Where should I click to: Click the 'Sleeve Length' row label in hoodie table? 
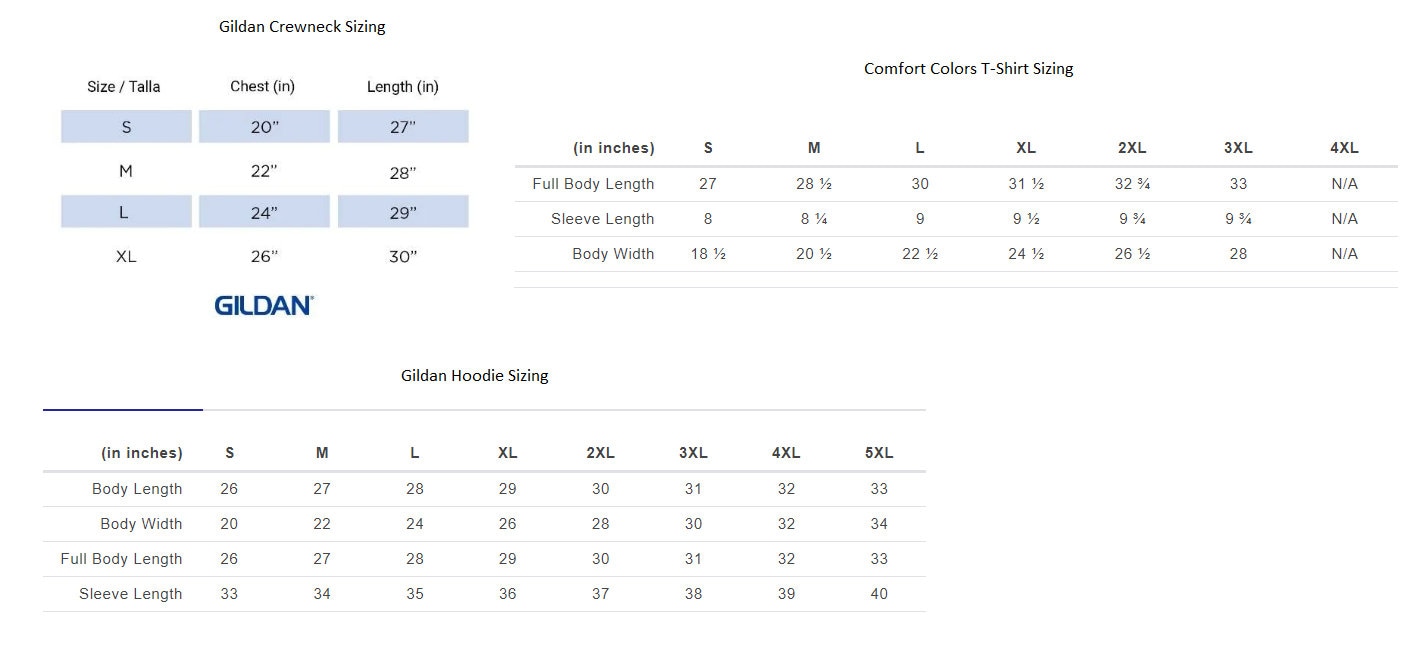pos(131,594)
